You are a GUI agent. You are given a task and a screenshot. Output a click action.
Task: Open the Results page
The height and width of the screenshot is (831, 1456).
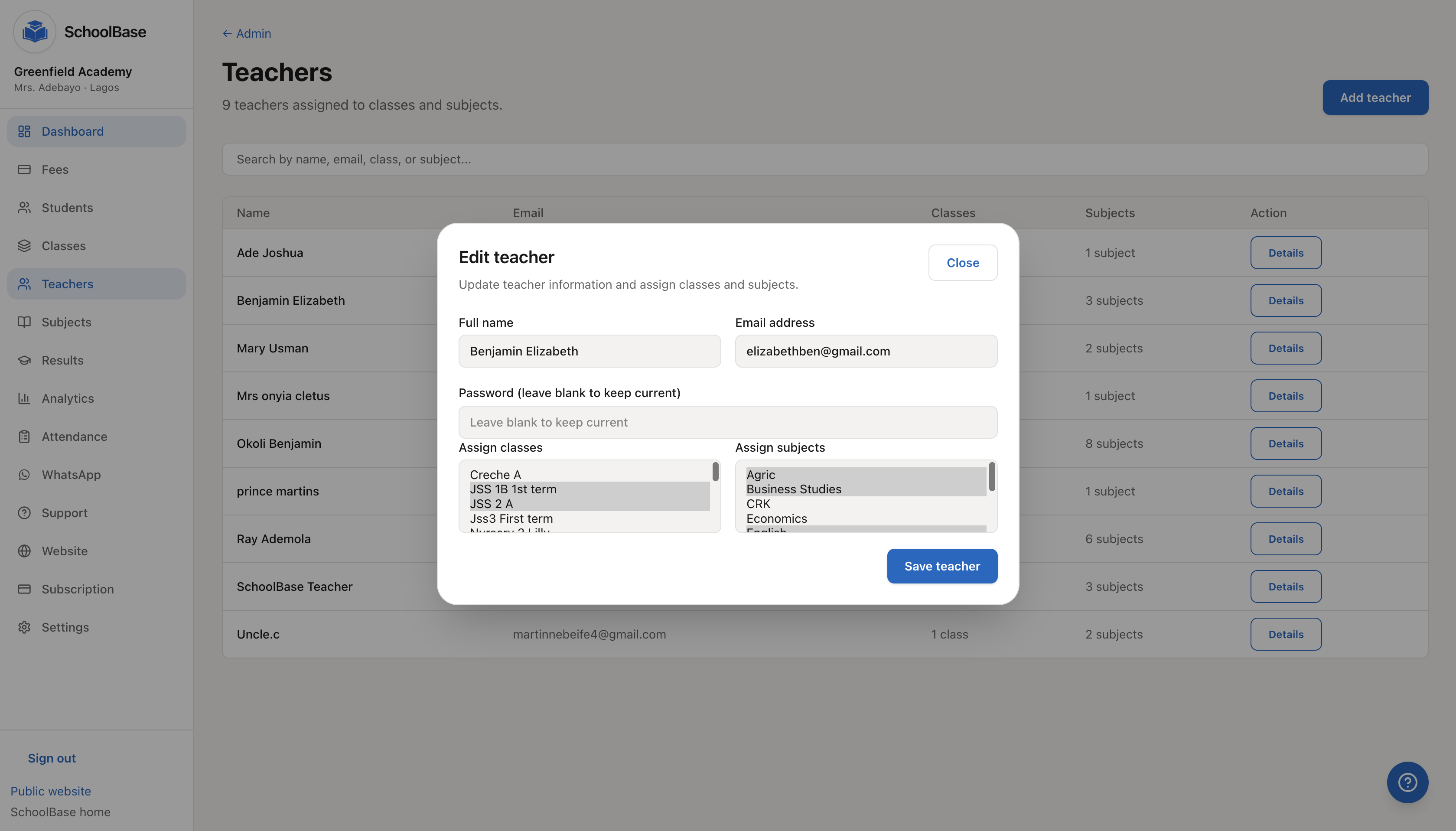coord(96,360)
